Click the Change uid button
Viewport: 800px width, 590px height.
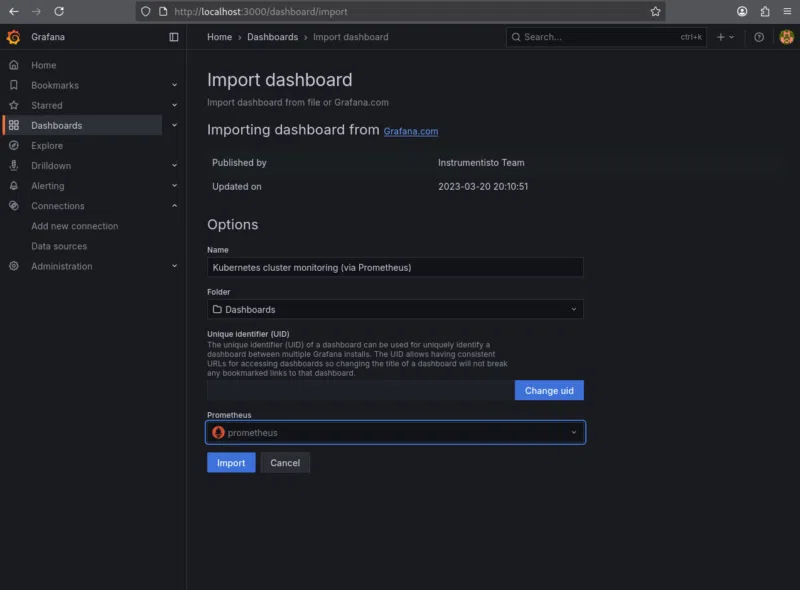click(549, 391)
